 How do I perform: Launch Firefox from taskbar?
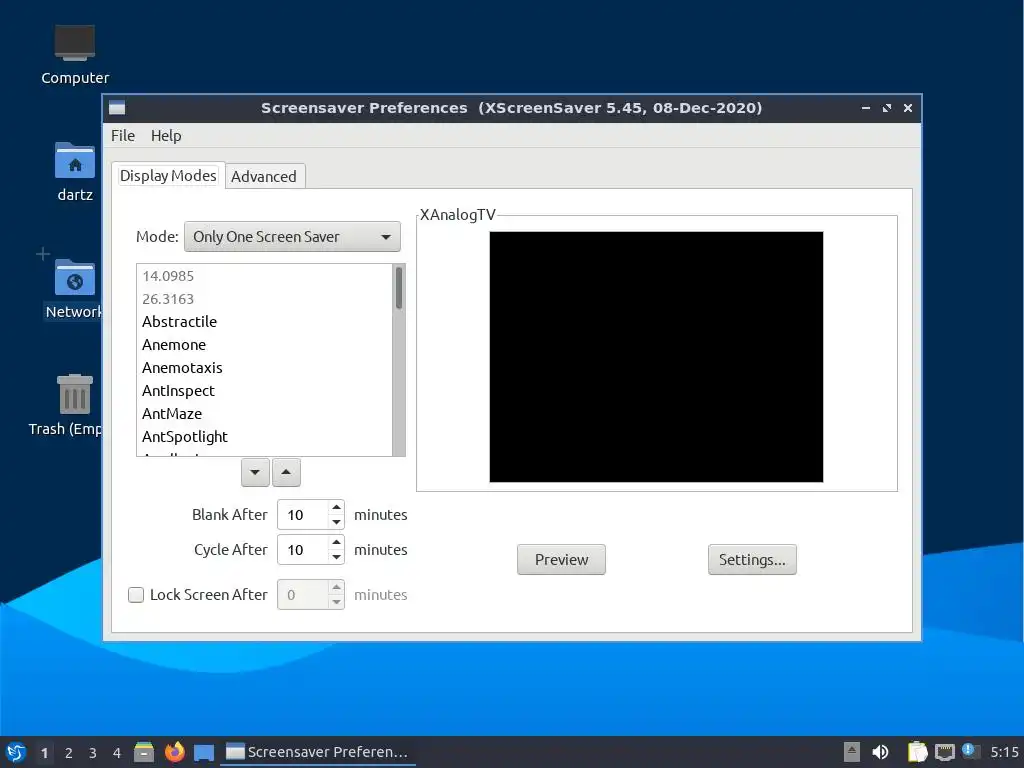174,752
